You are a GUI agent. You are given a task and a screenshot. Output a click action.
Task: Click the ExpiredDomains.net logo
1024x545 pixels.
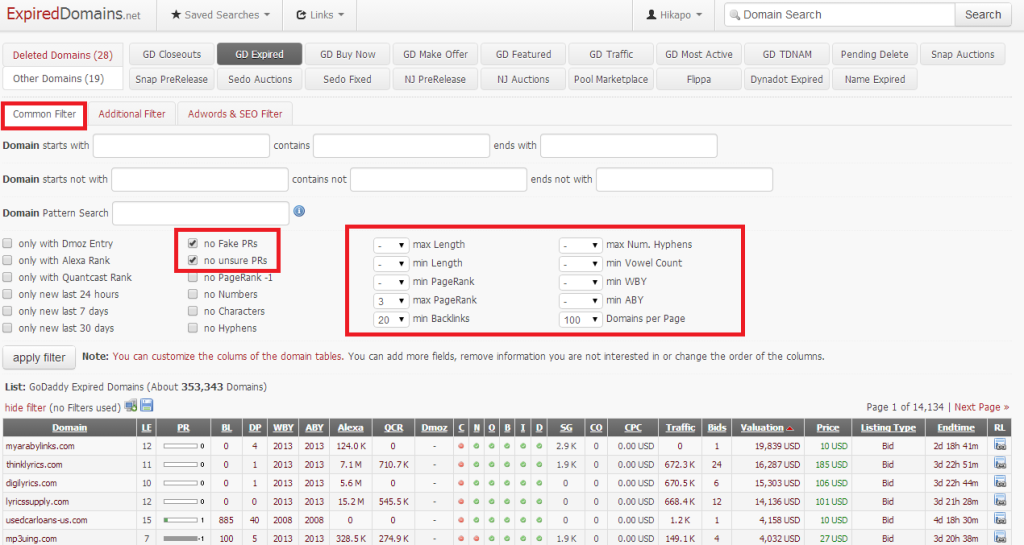coord(73,14)
